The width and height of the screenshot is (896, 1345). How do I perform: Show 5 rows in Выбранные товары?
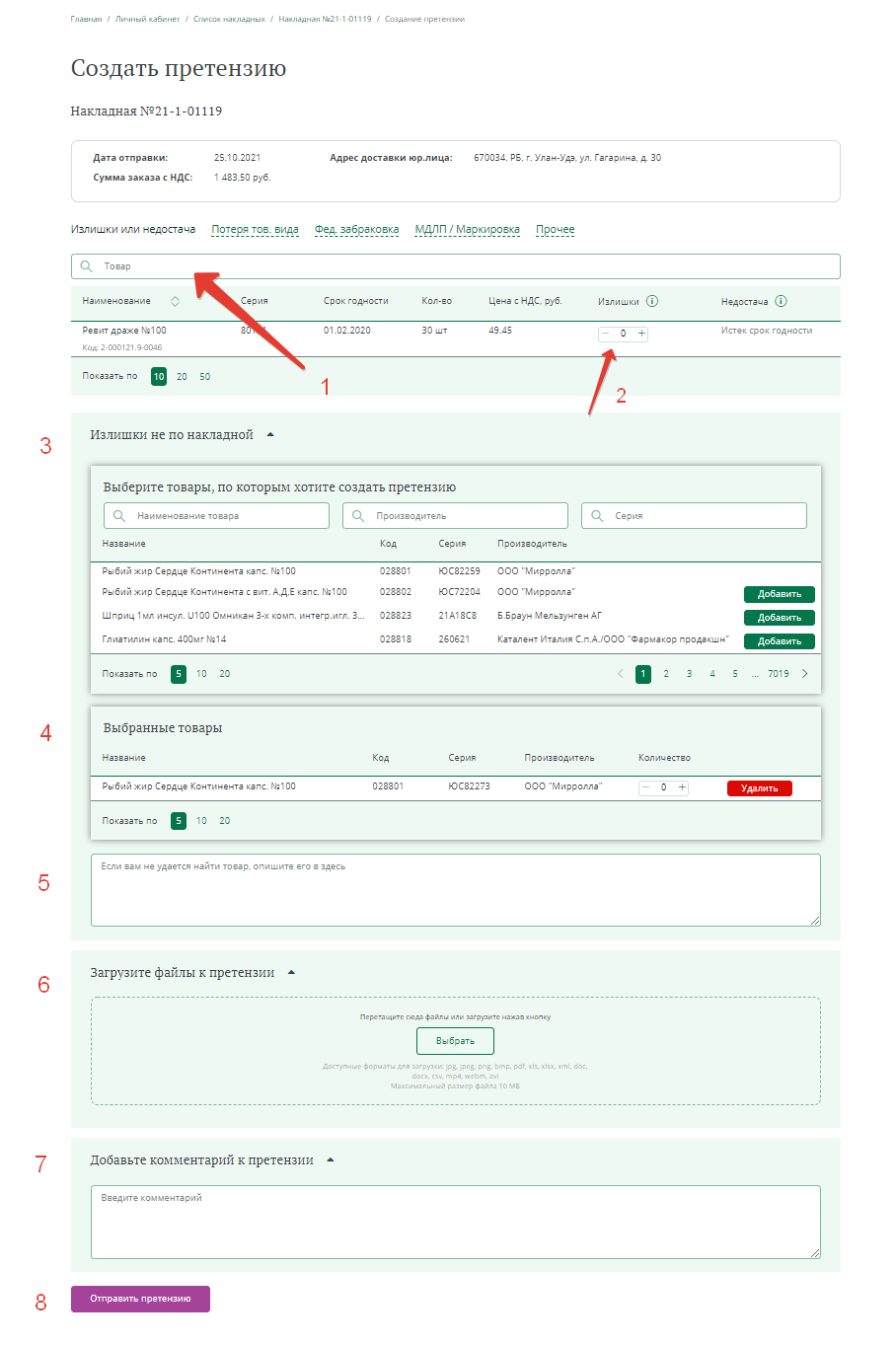pyautogui.click(x=179, y=821)
